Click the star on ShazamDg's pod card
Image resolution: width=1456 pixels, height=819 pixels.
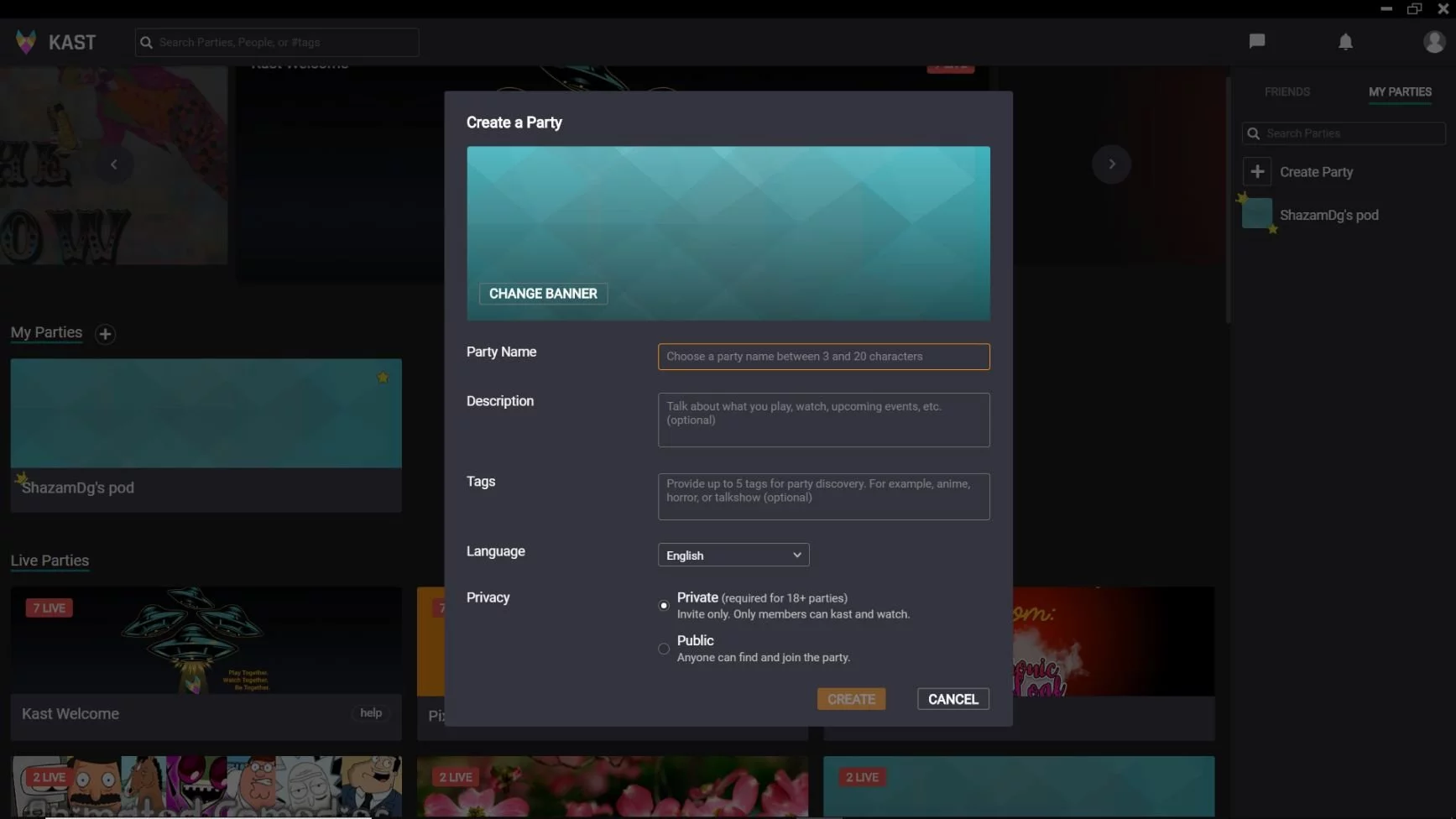(383, 378)
